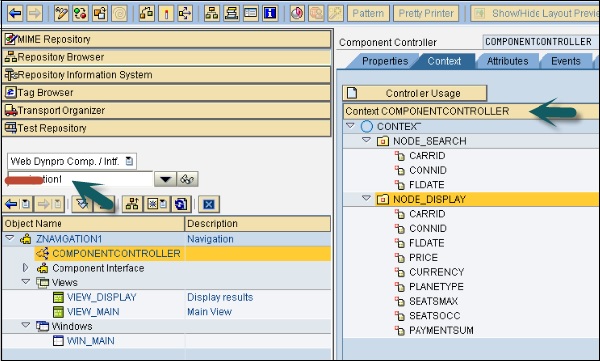Collapse the Views folder
Viewport: 600px width, 361px height.
tap(26, 282)
